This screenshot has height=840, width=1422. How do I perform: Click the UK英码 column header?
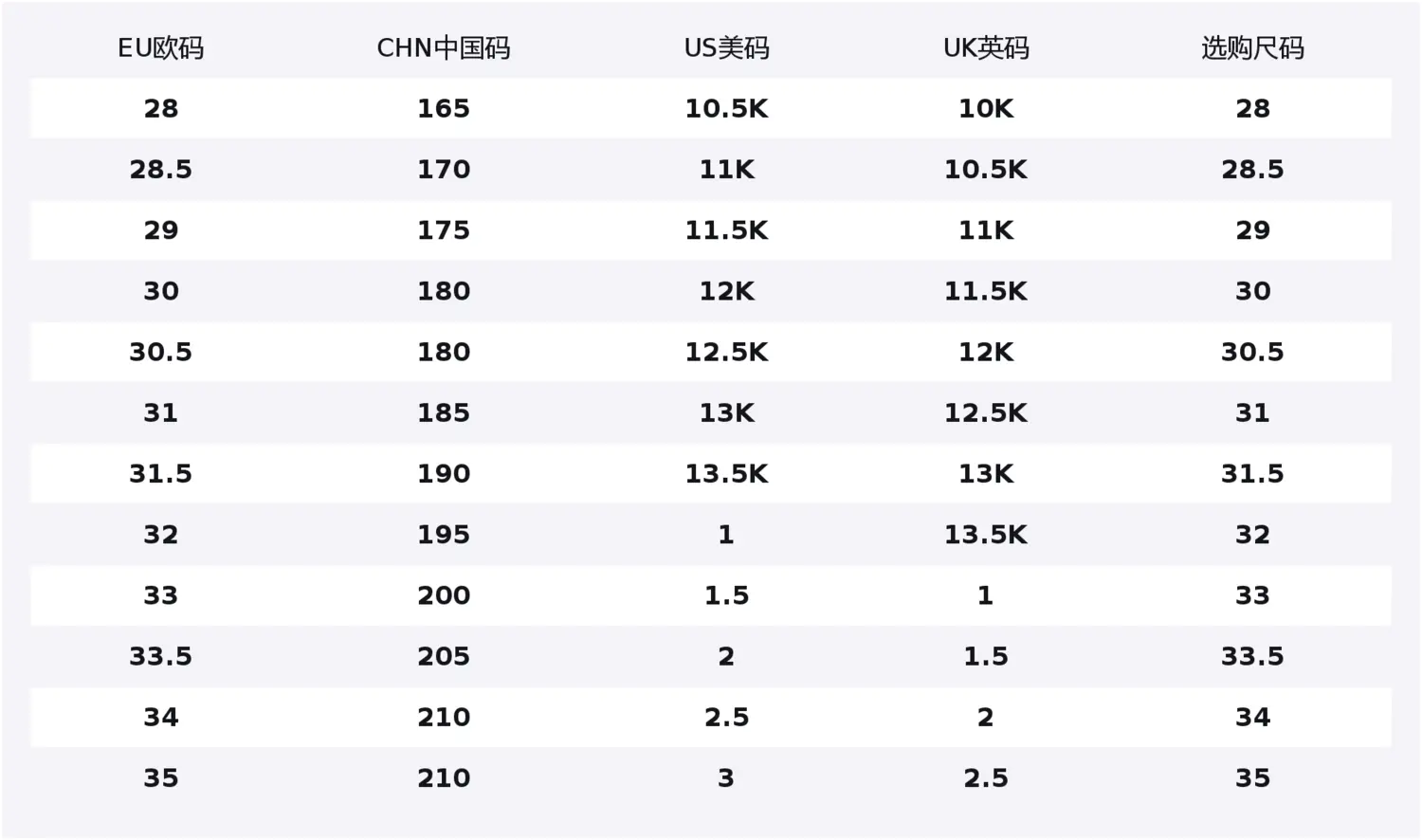point(986,48)
